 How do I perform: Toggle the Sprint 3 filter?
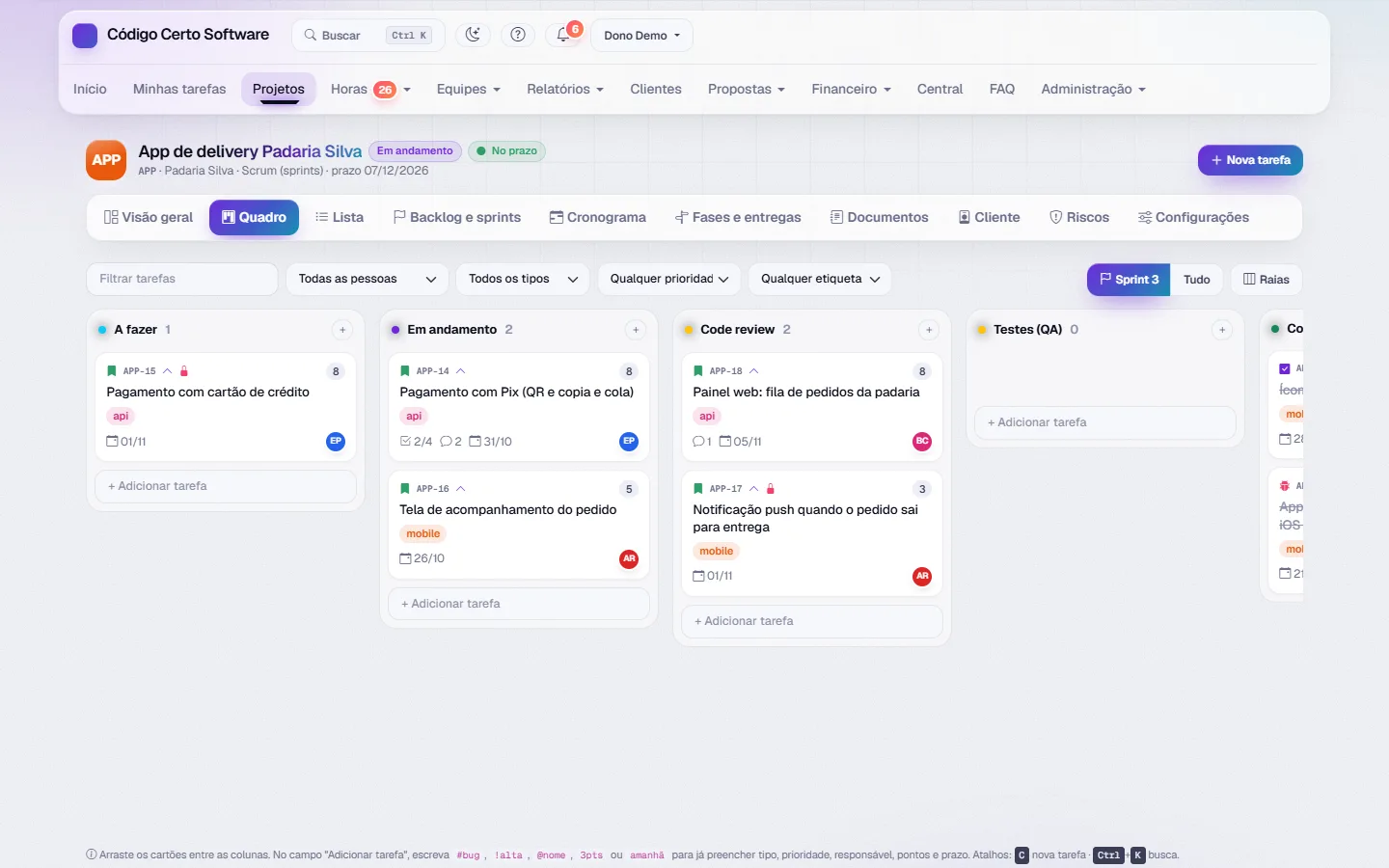point(1129,280)
